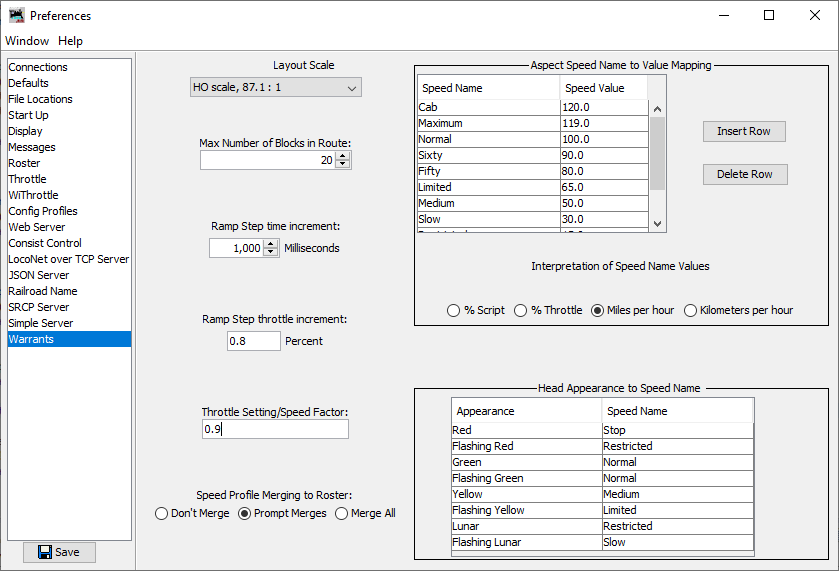Screen dimensions: 839x571
Task: Click the Insert Row button
Action: click(x=744, y=131)
